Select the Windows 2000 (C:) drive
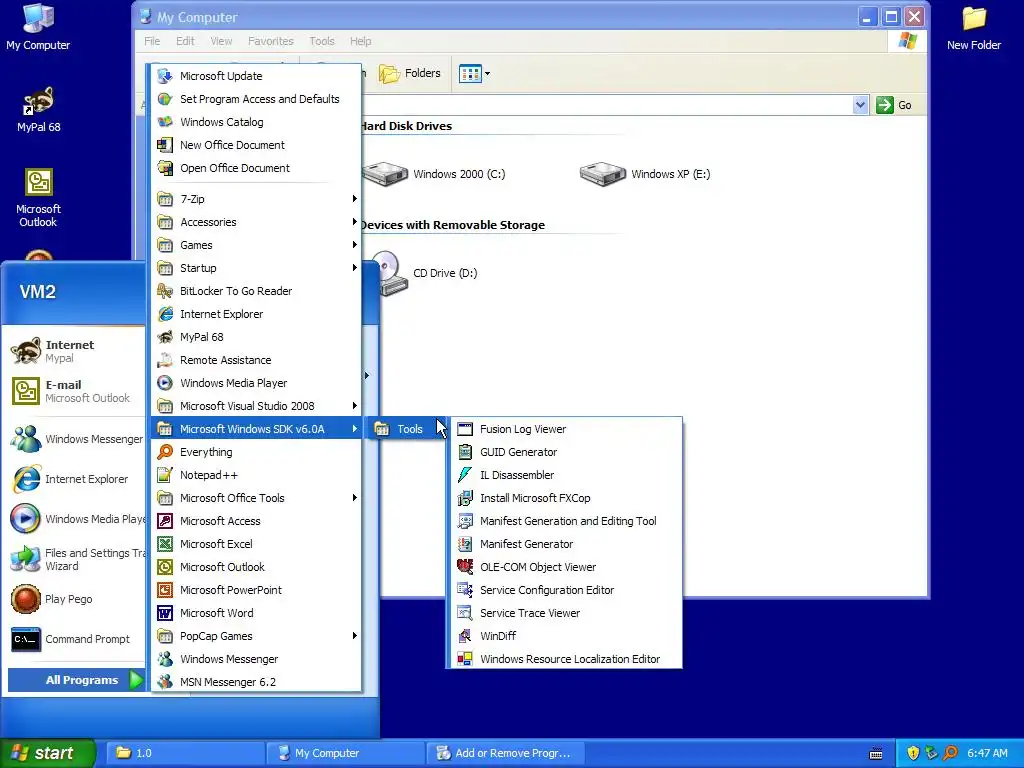The image size is (1024, 768). pyautogui.click(x=434, y=174)
